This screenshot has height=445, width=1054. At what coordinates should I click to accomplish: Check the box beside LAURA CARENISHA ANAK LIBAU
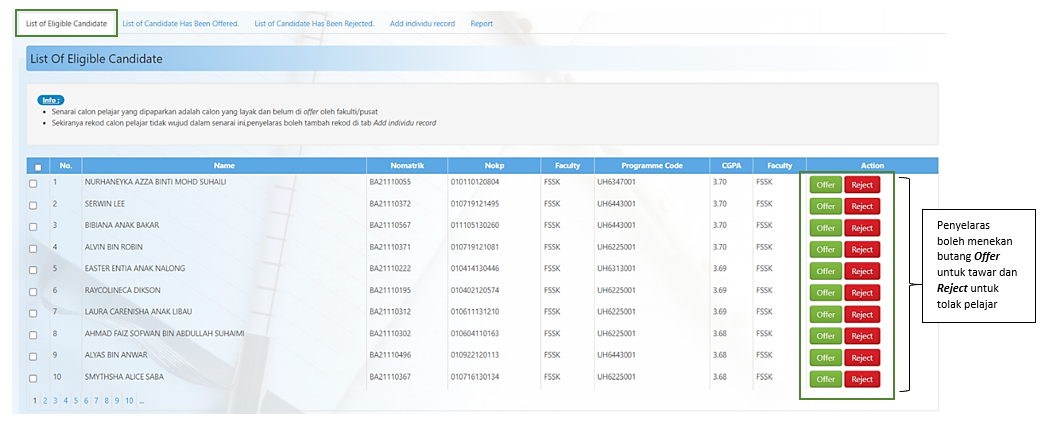point(33,313)
